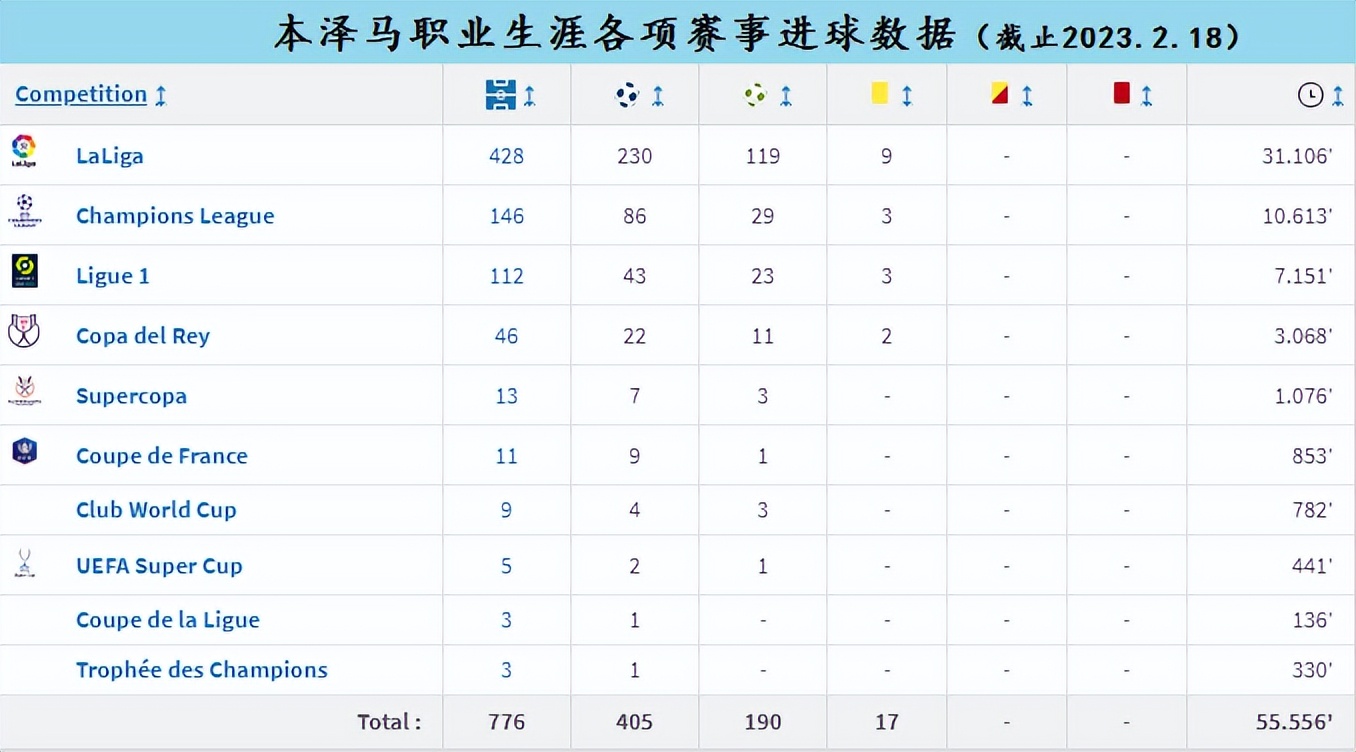Image resolution: width=1356 pixels, height=752 pixels.
Task: Open the Coupe de France link
Action: click(x=162, y=456)
